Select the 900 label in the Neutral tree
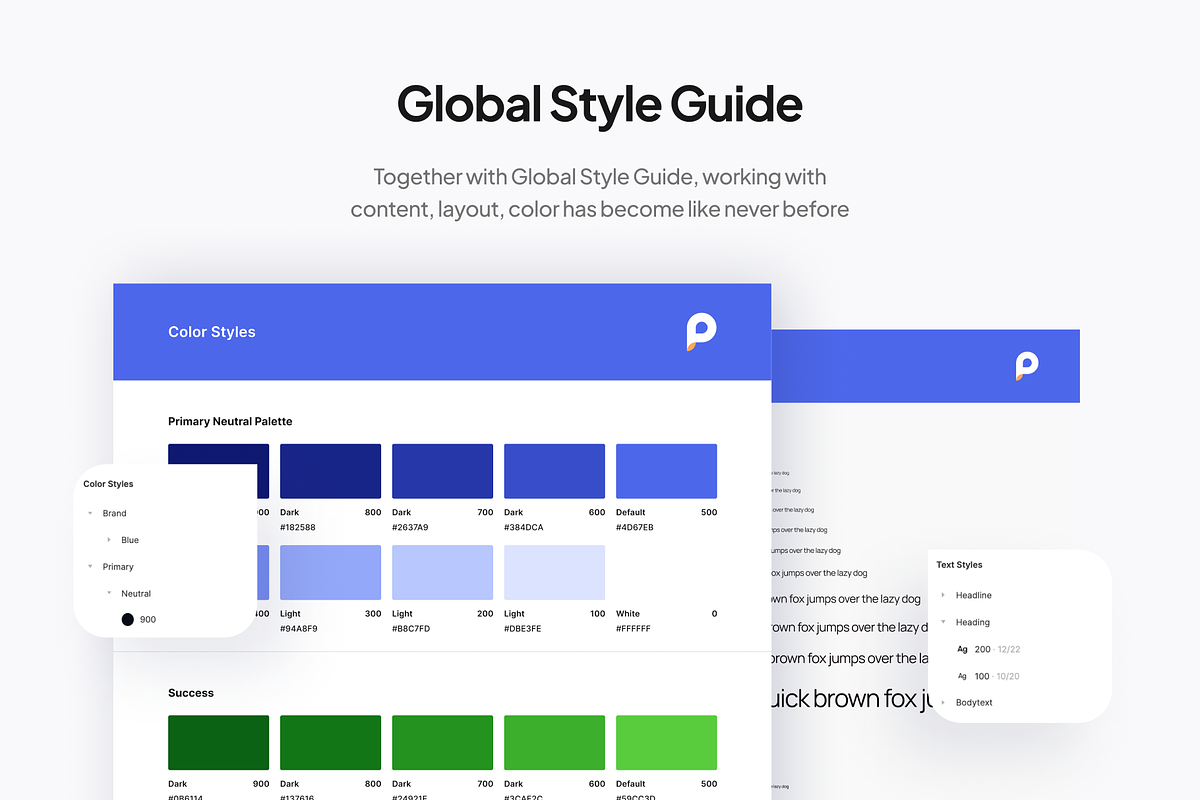1200x800 pixels. tap(148, 620)
